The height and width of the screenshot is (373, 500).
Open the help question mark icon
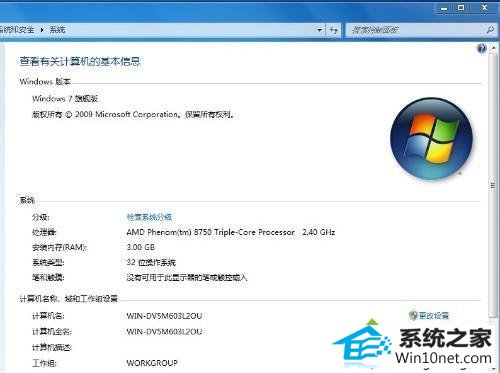point(482,49)
